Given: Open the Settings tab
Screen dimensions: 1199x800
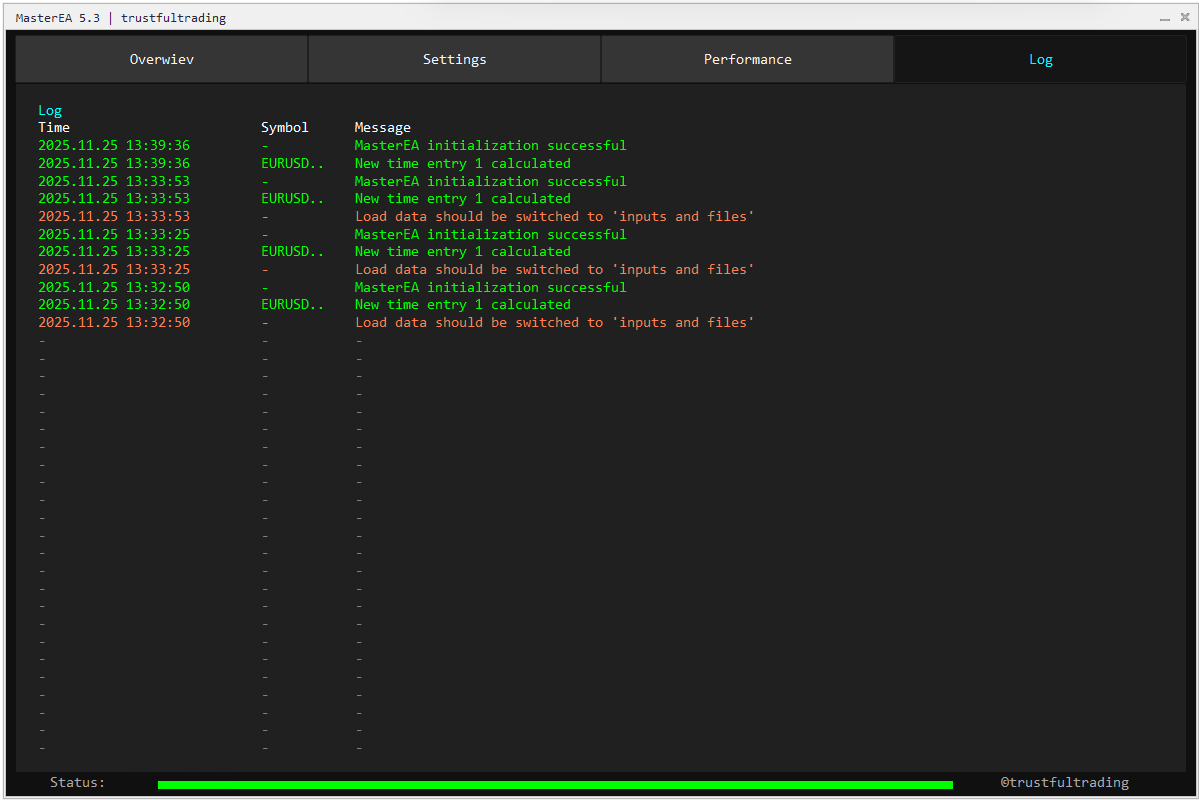Looking at the screenshot, I should 454,59.
